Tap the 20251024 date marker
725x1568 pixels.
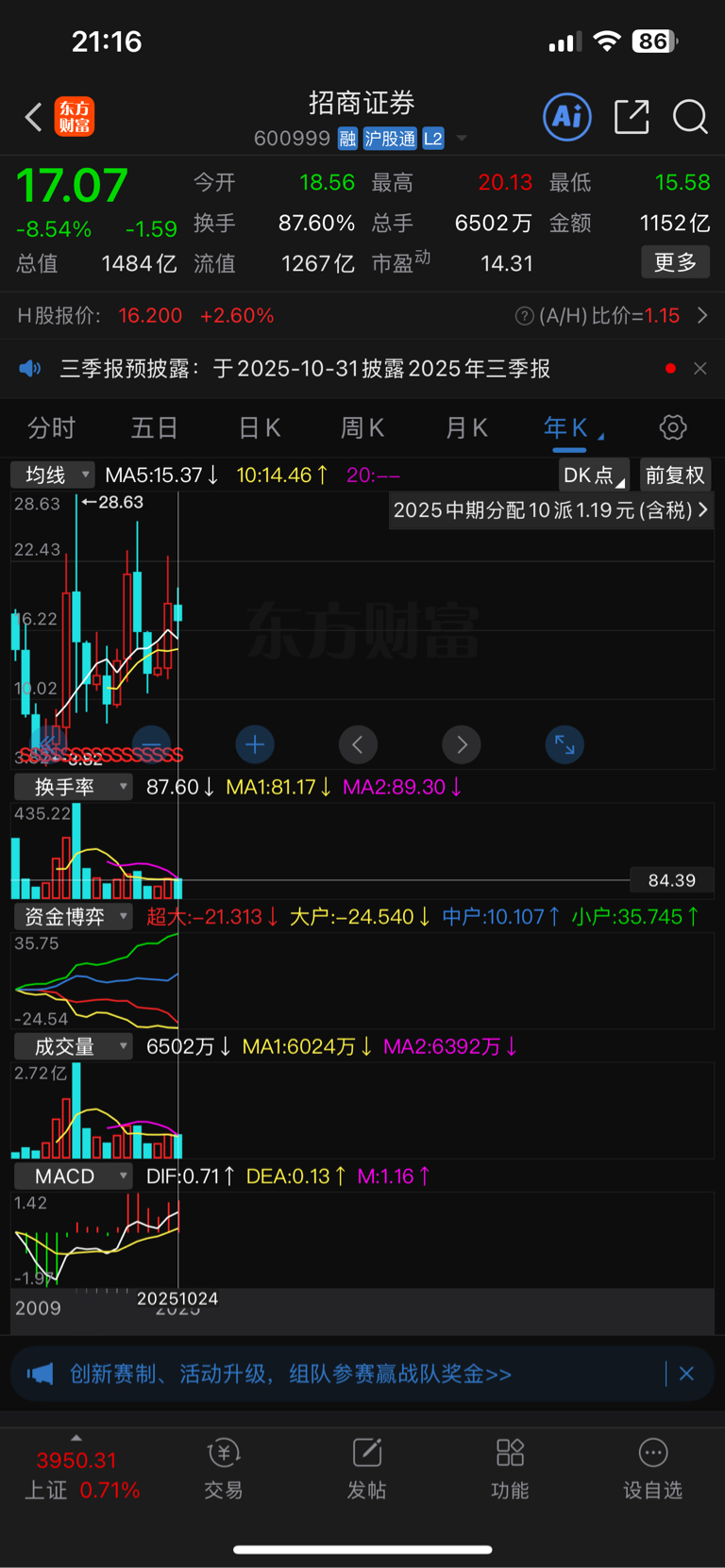click(x=177, y=1299)
